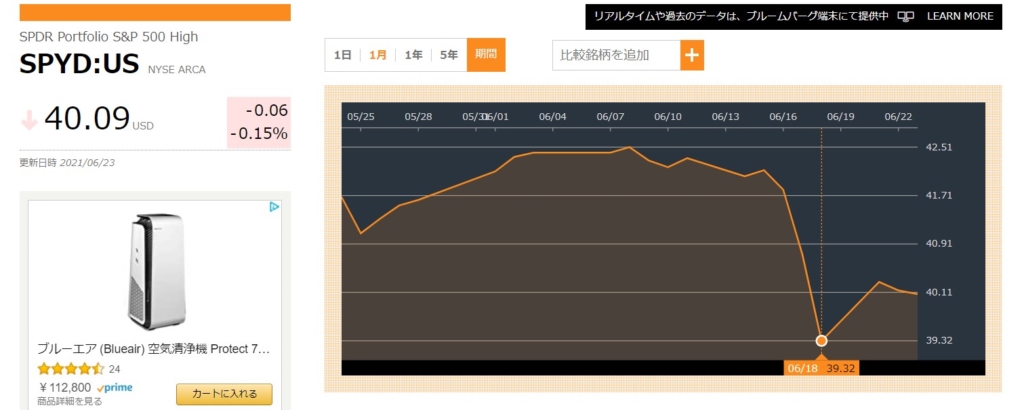The width and height of the screenshot is (1024, 410).
Task: Click the star rating in the ad
Action: [71, 369]
